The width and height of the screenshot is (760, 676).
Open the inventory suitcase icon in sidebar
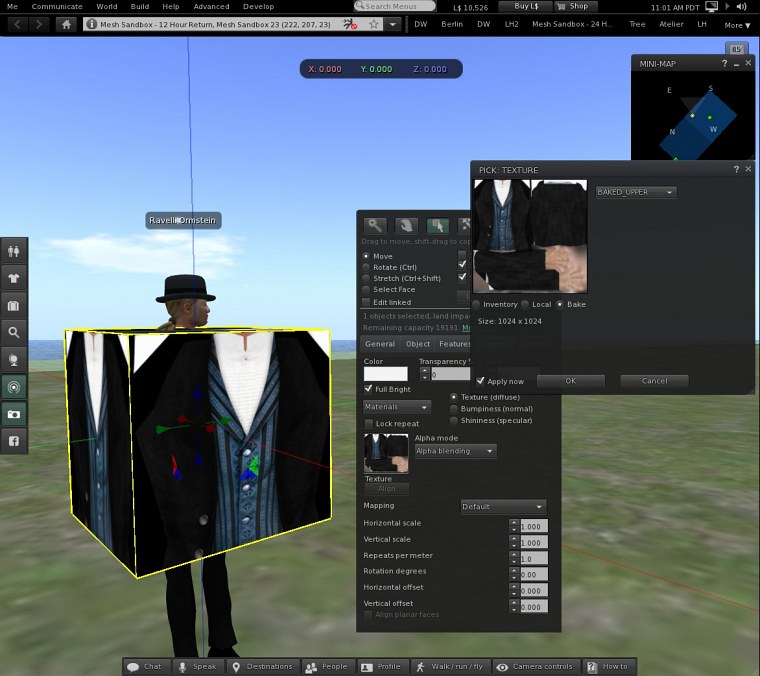(x=14, y=305)
